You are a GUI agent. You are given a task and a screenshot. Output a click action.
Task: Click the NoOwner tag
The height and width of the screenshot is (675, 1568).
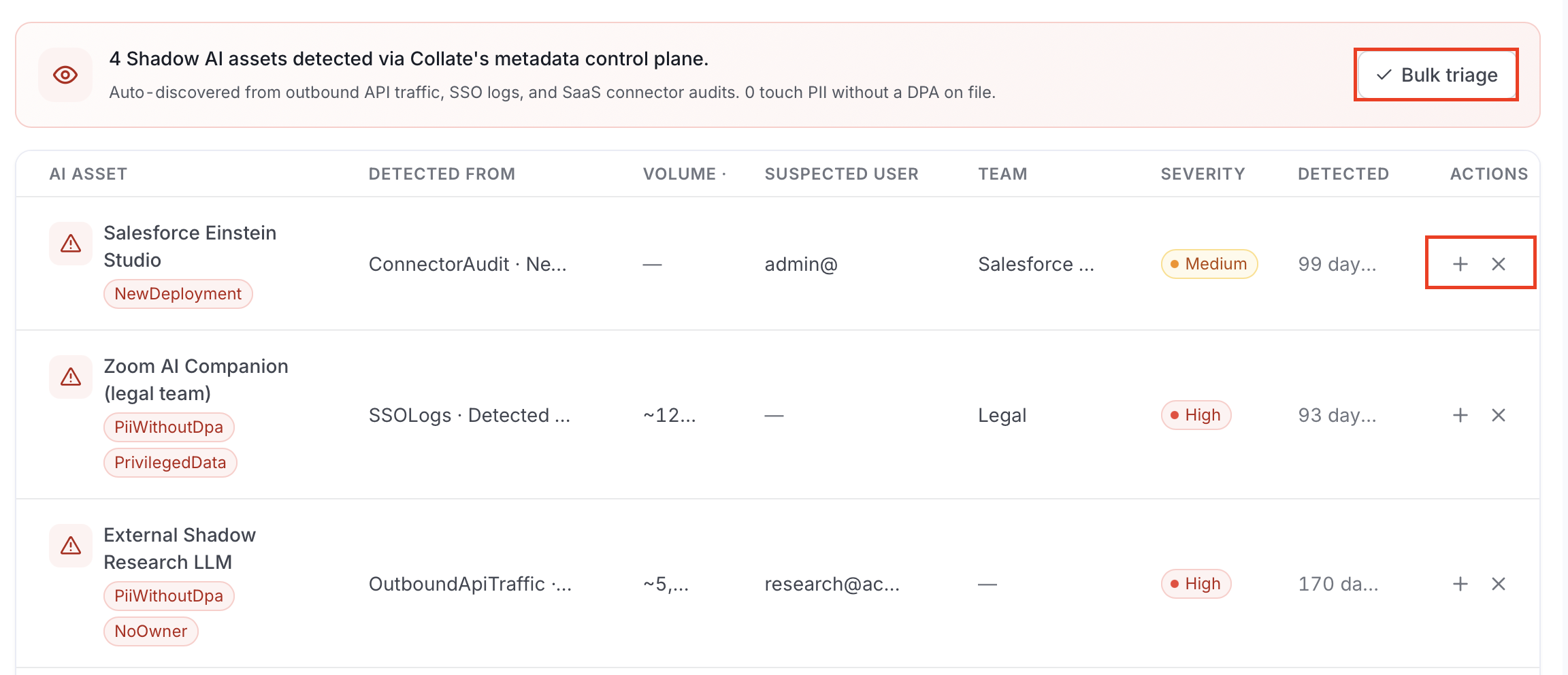tap(151, 631)
